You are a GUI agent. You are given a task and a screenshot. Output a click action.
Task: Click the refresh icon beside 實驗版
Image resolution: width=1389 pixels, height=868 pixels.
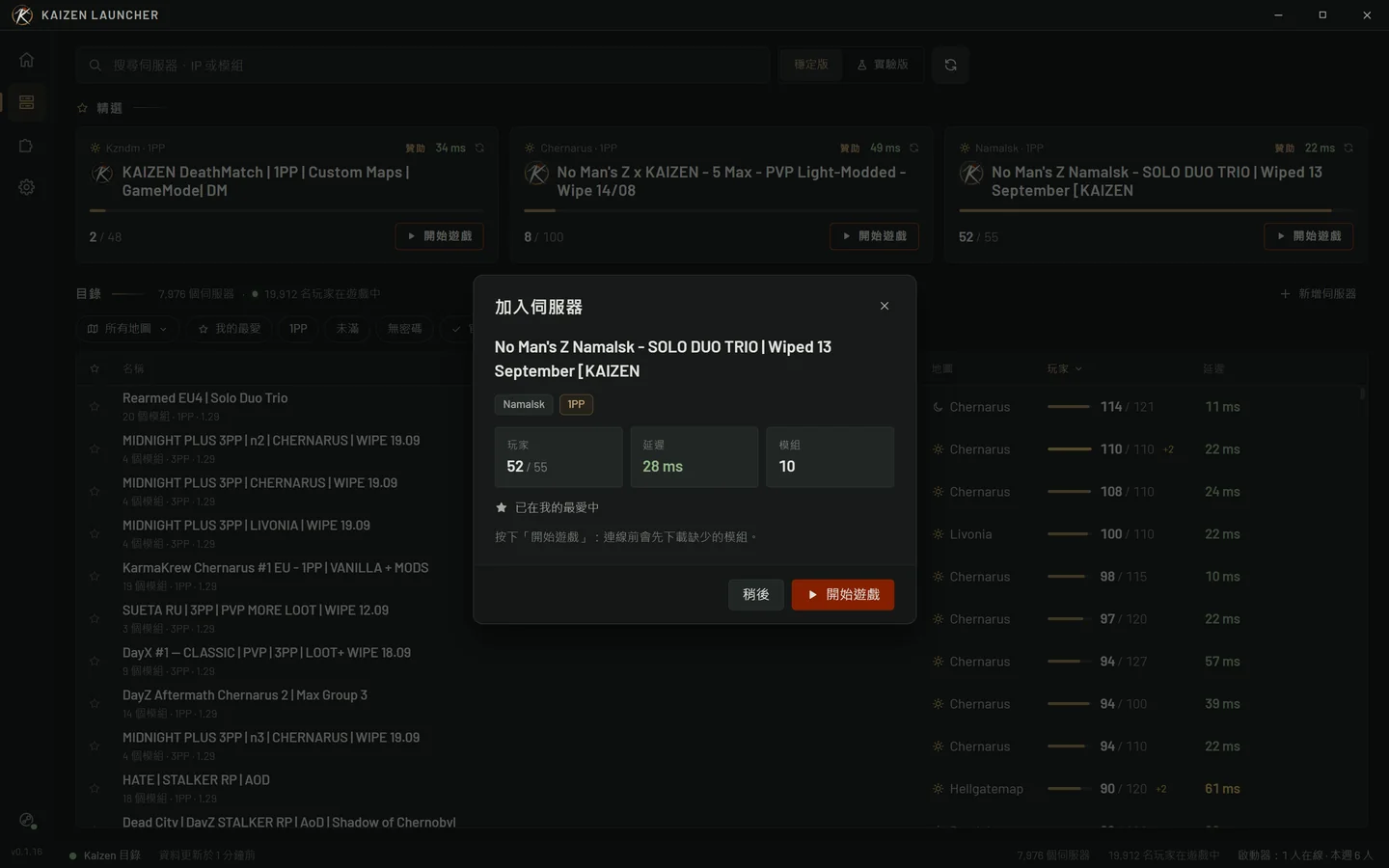(950, 65)
